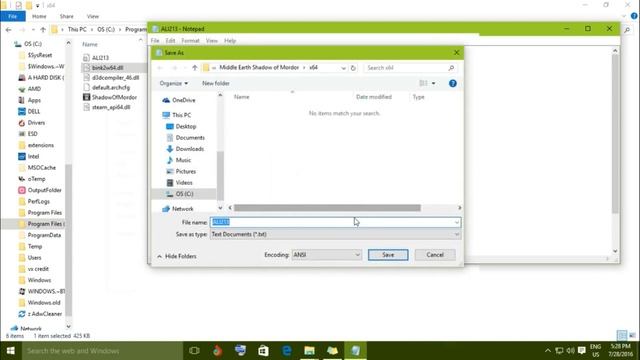
Task: Click the Save button in Save As dialog
Action: tap(388, 255)
